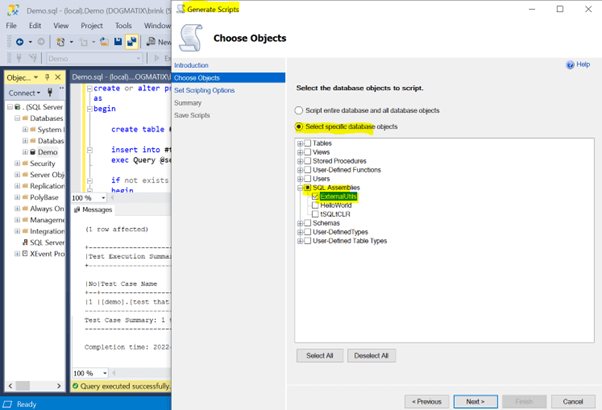Uncheck the ExternalUtils assembly checkbox
Viewport: 602px width, 410px height.
[x=315, y=197]
